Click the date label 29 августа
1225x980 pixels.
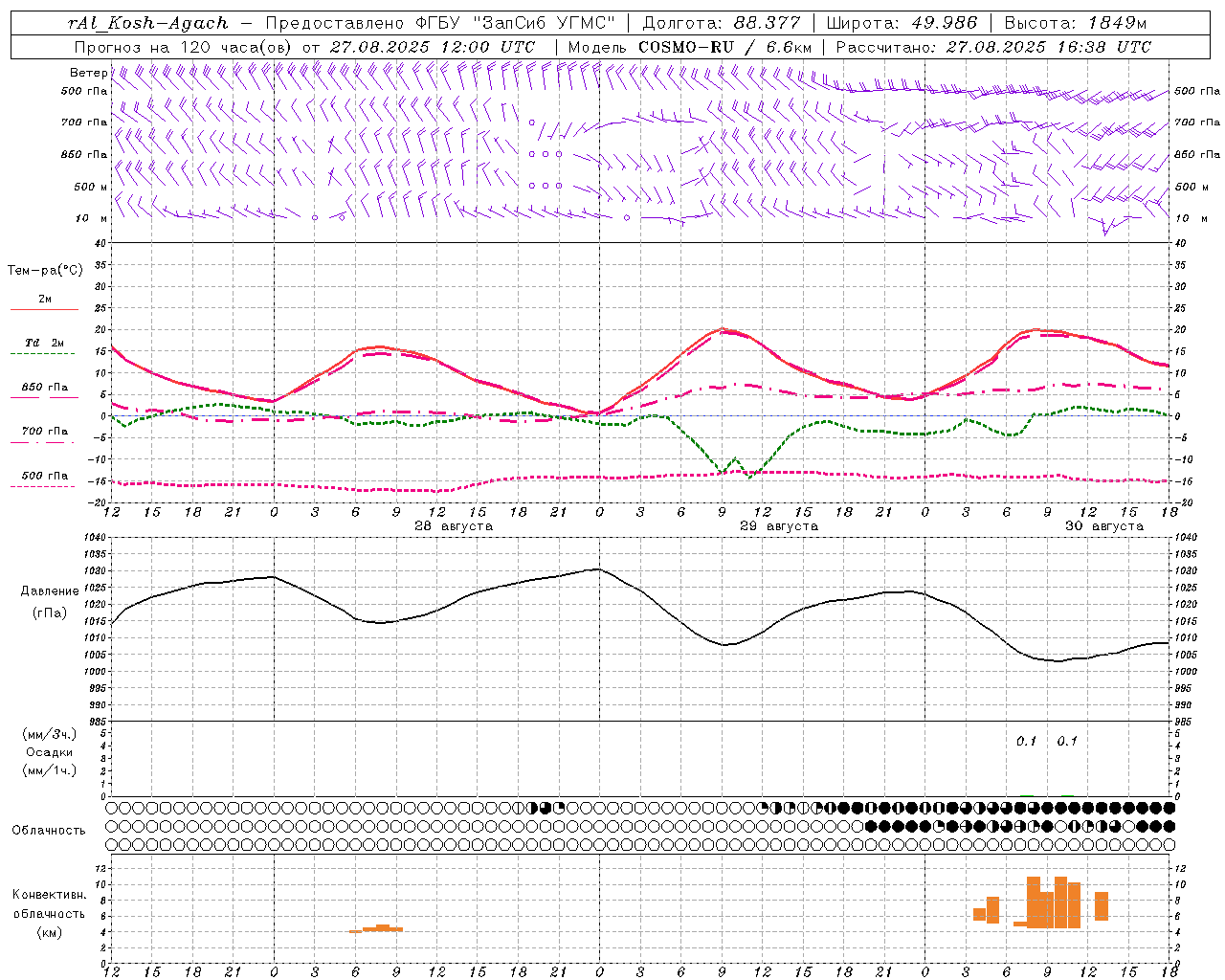[x=779, y=526]
